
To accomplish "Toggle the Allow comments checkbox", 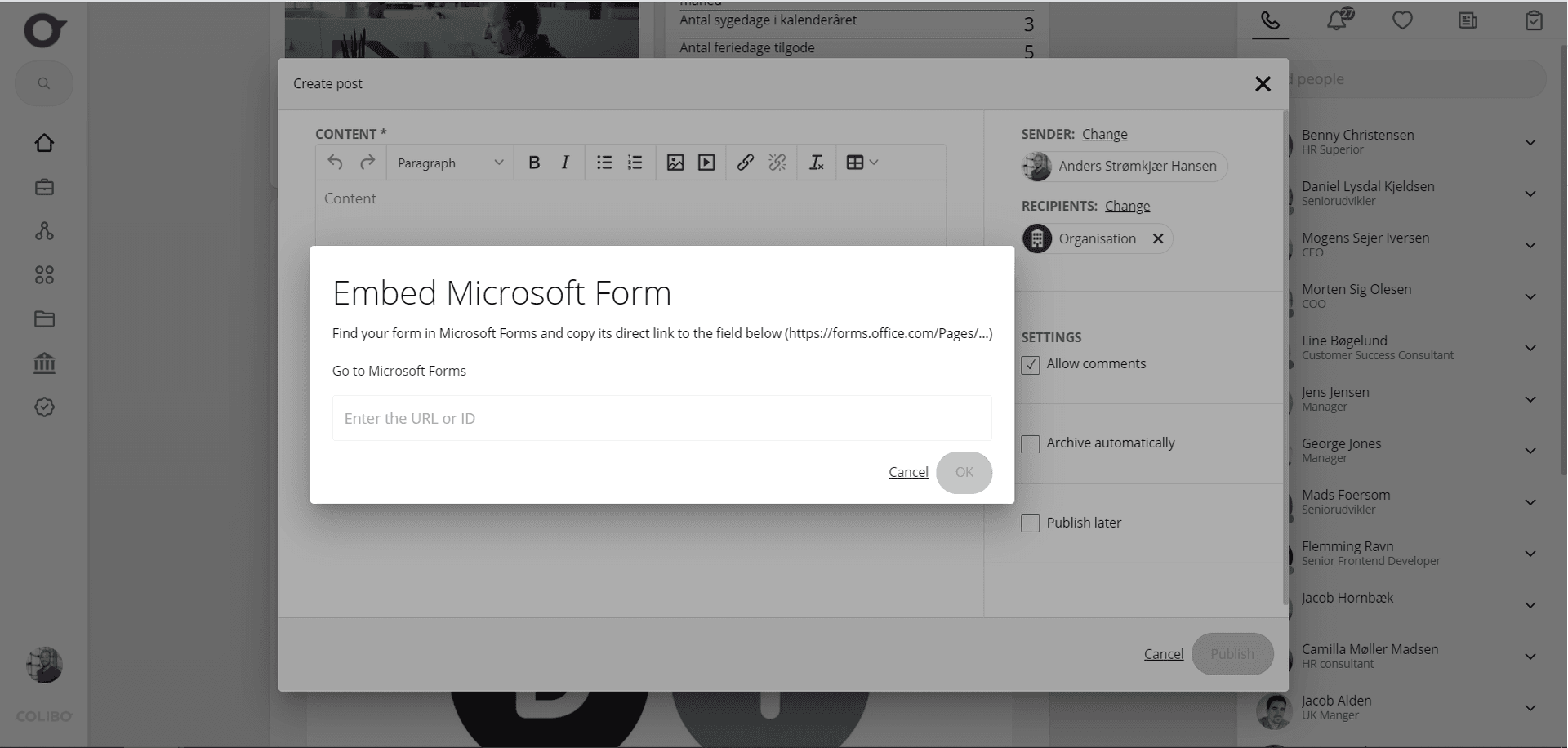I will coord(1031,364).
